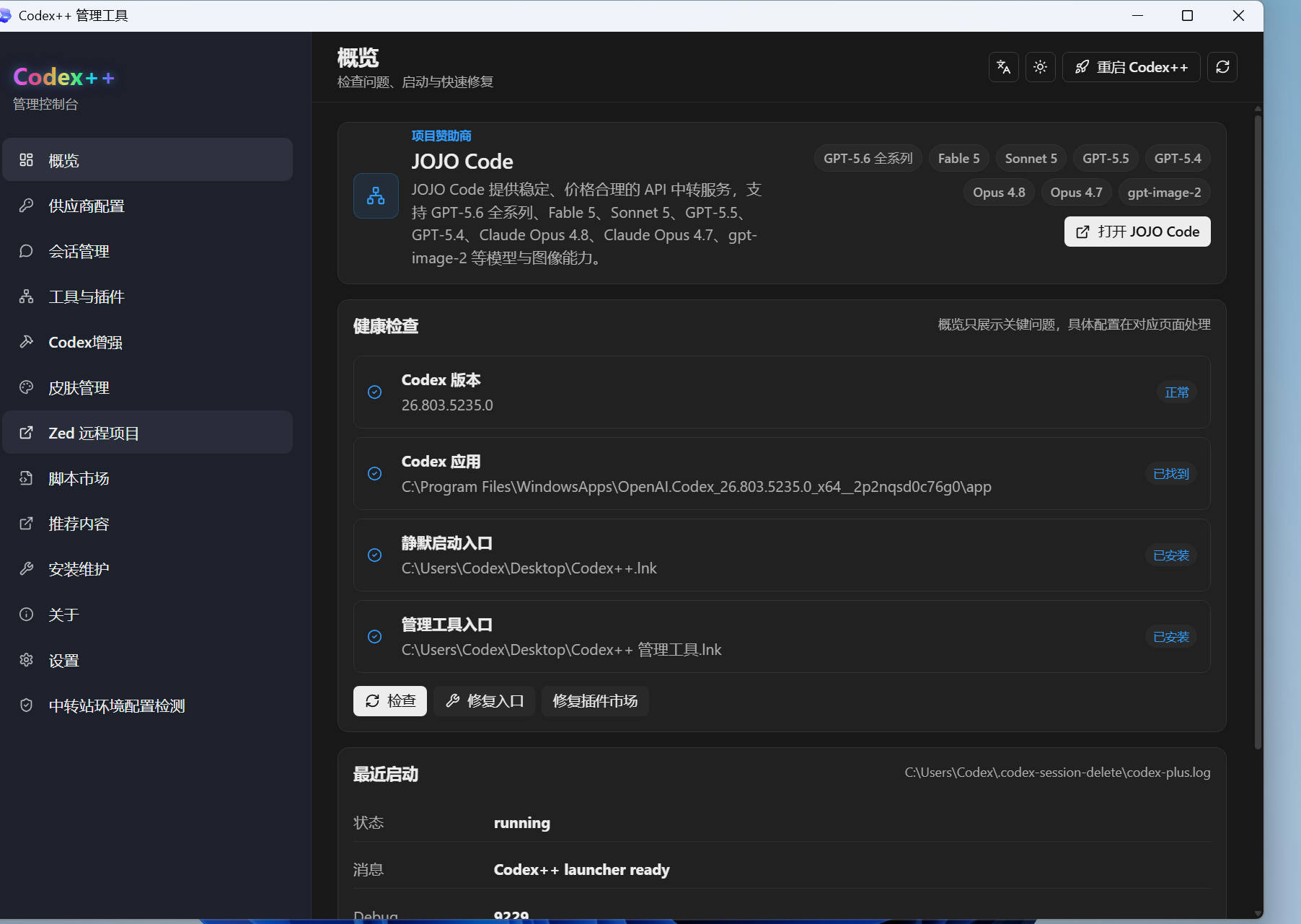Click the running status value

point(522,823)
